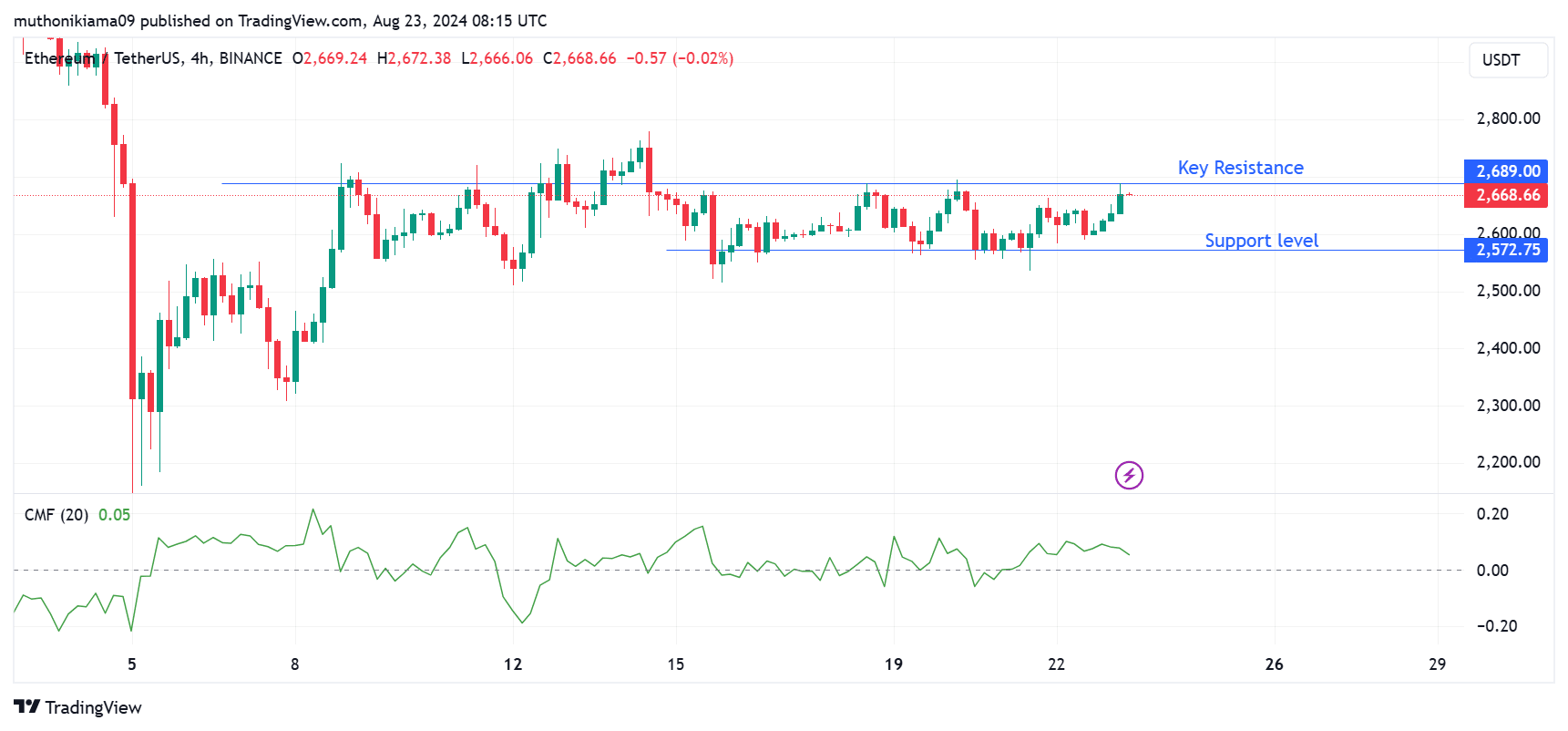Click the TradingView logo icon
The image size is (1568, 731).
(26, 707)
